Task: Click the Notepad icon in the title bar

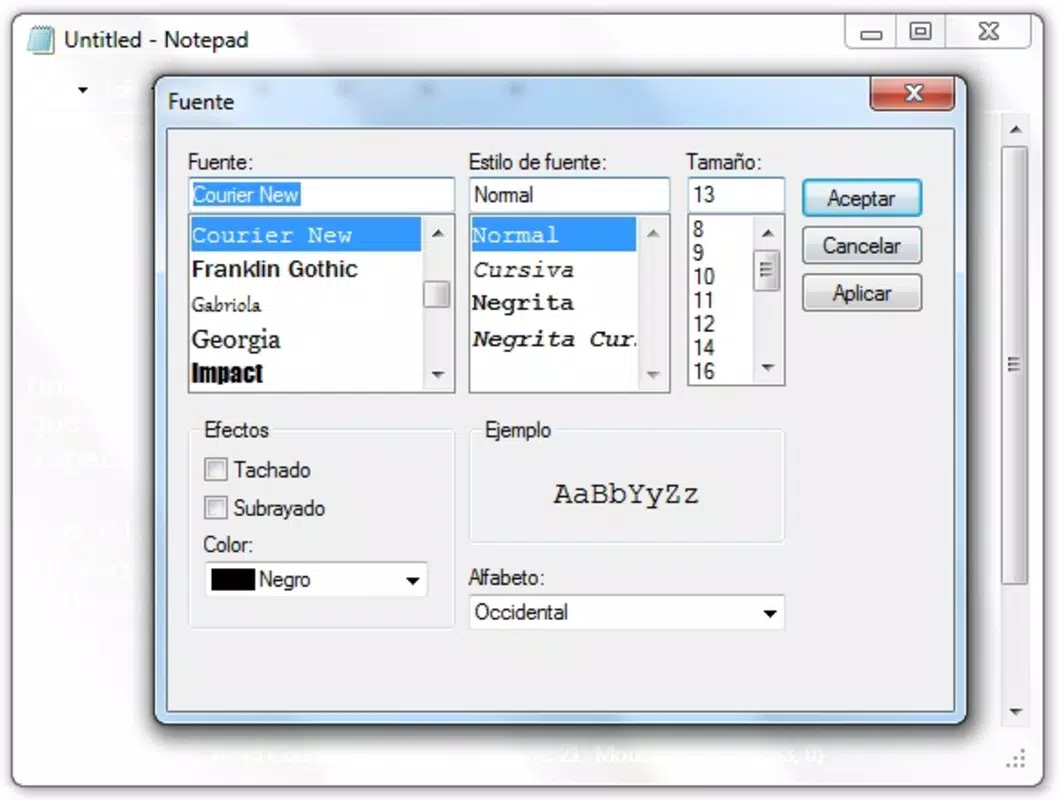Action: tap(41, 40)
